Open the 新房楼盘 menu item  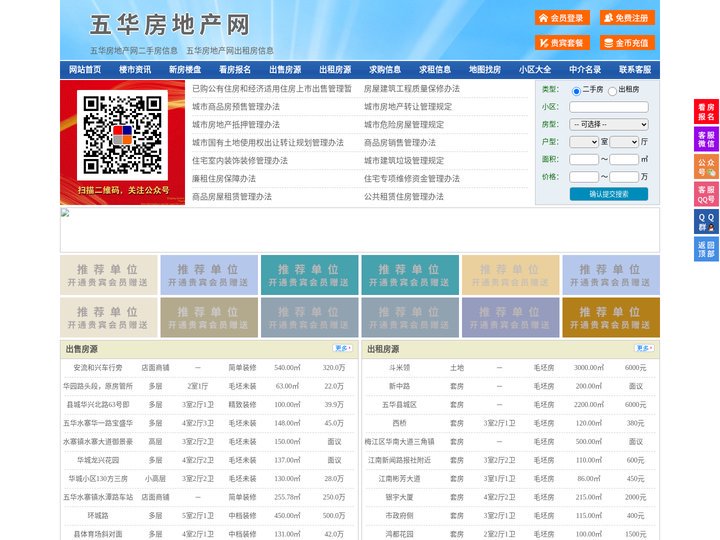tap(185, 70)
